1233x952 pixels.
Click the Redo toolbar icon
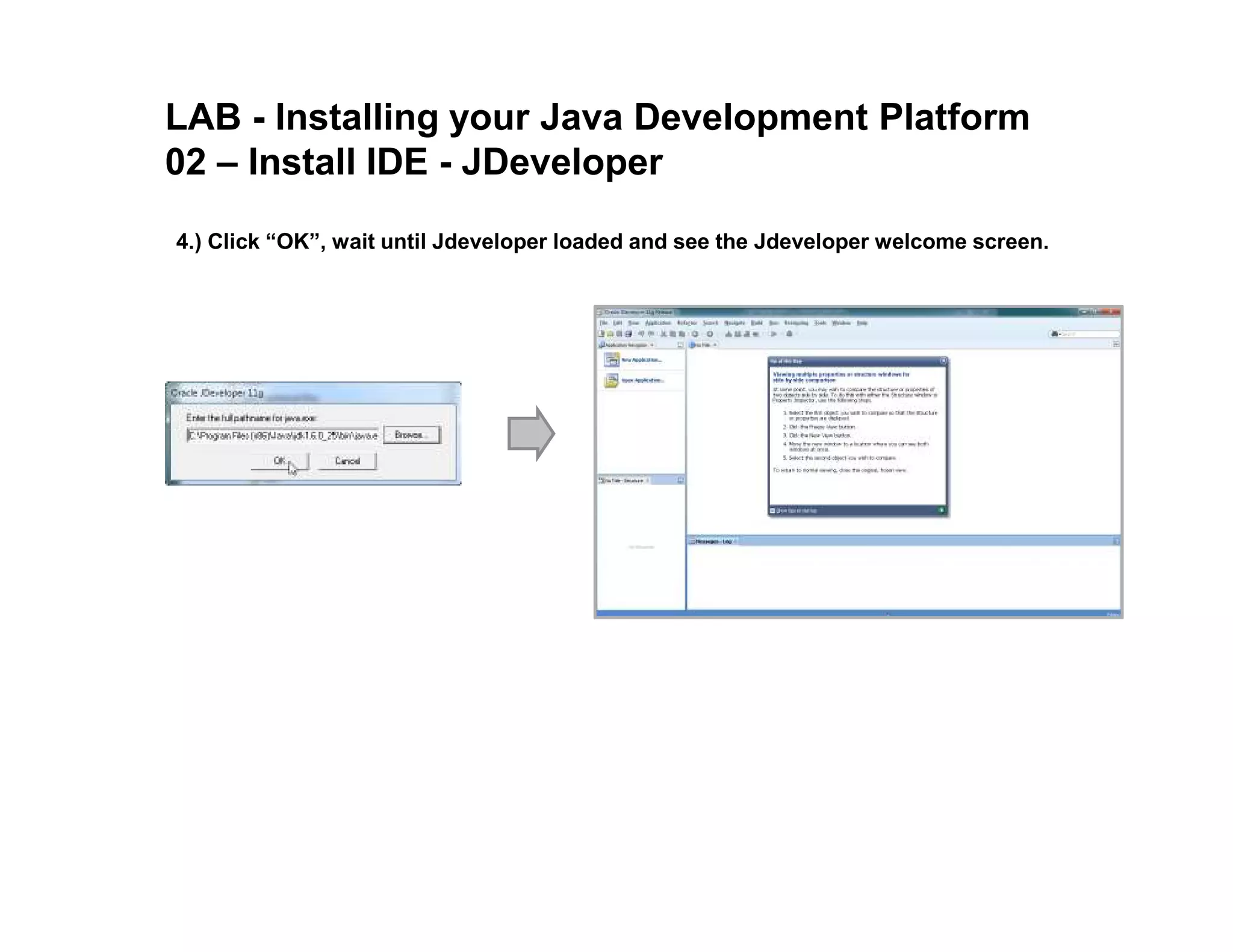[651, 334]
